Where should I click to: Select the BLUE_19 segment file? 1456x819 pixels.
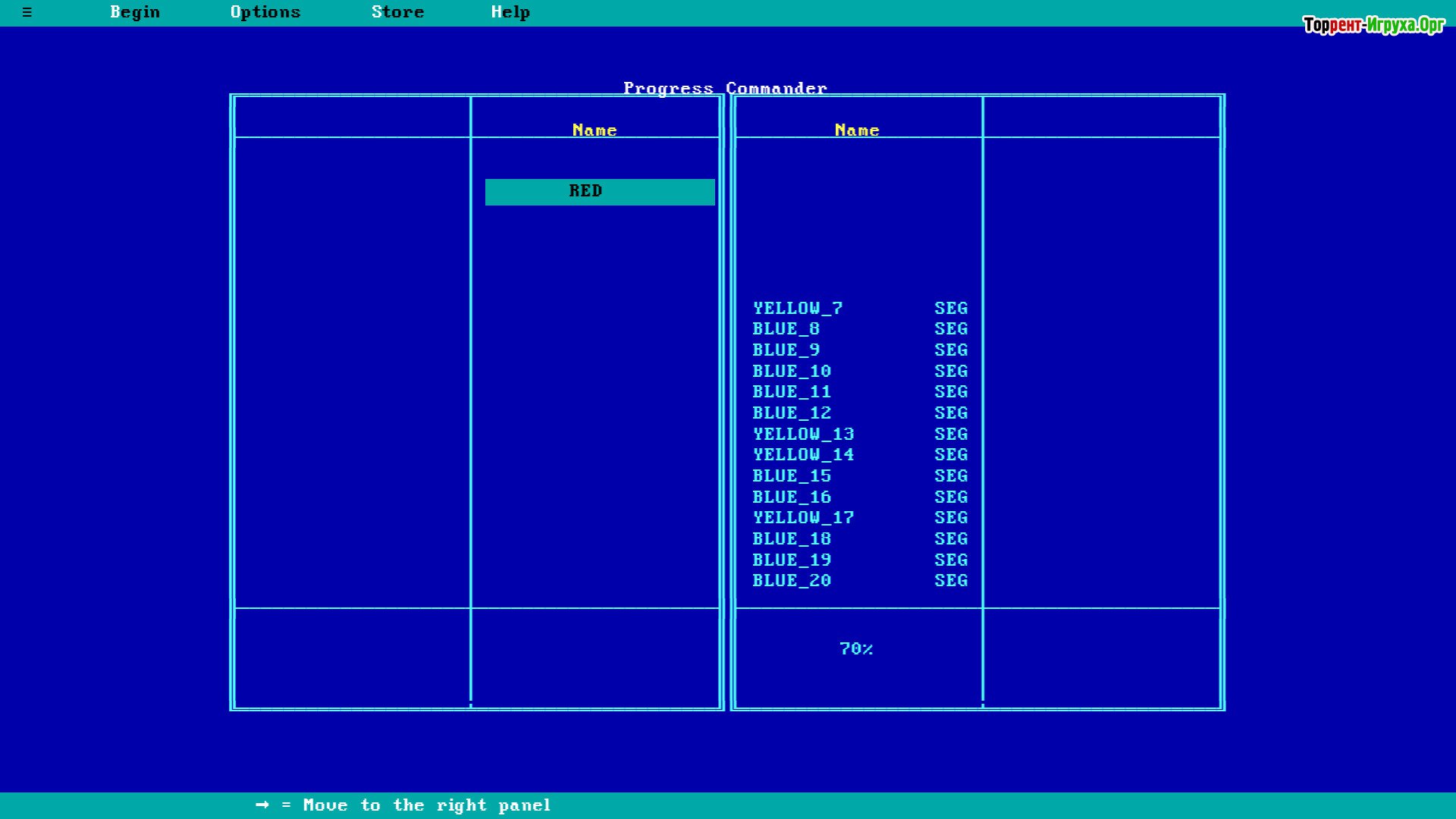pos(791,560)
